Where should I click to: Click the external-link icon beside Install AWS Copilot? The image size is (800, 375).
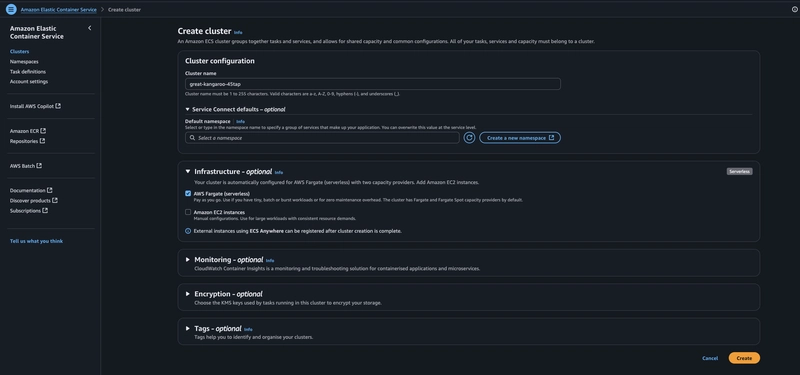point(58,106)
